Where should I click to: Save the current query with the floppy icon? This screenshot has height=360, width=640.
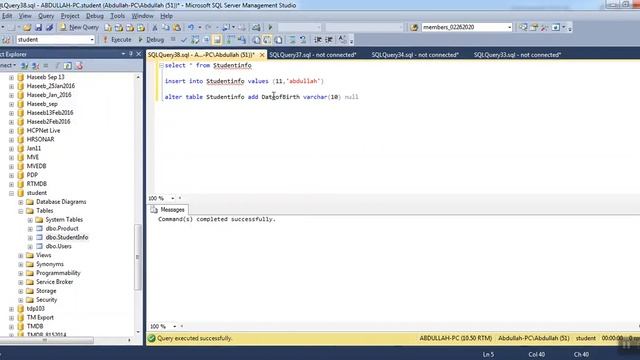(38, 27)
